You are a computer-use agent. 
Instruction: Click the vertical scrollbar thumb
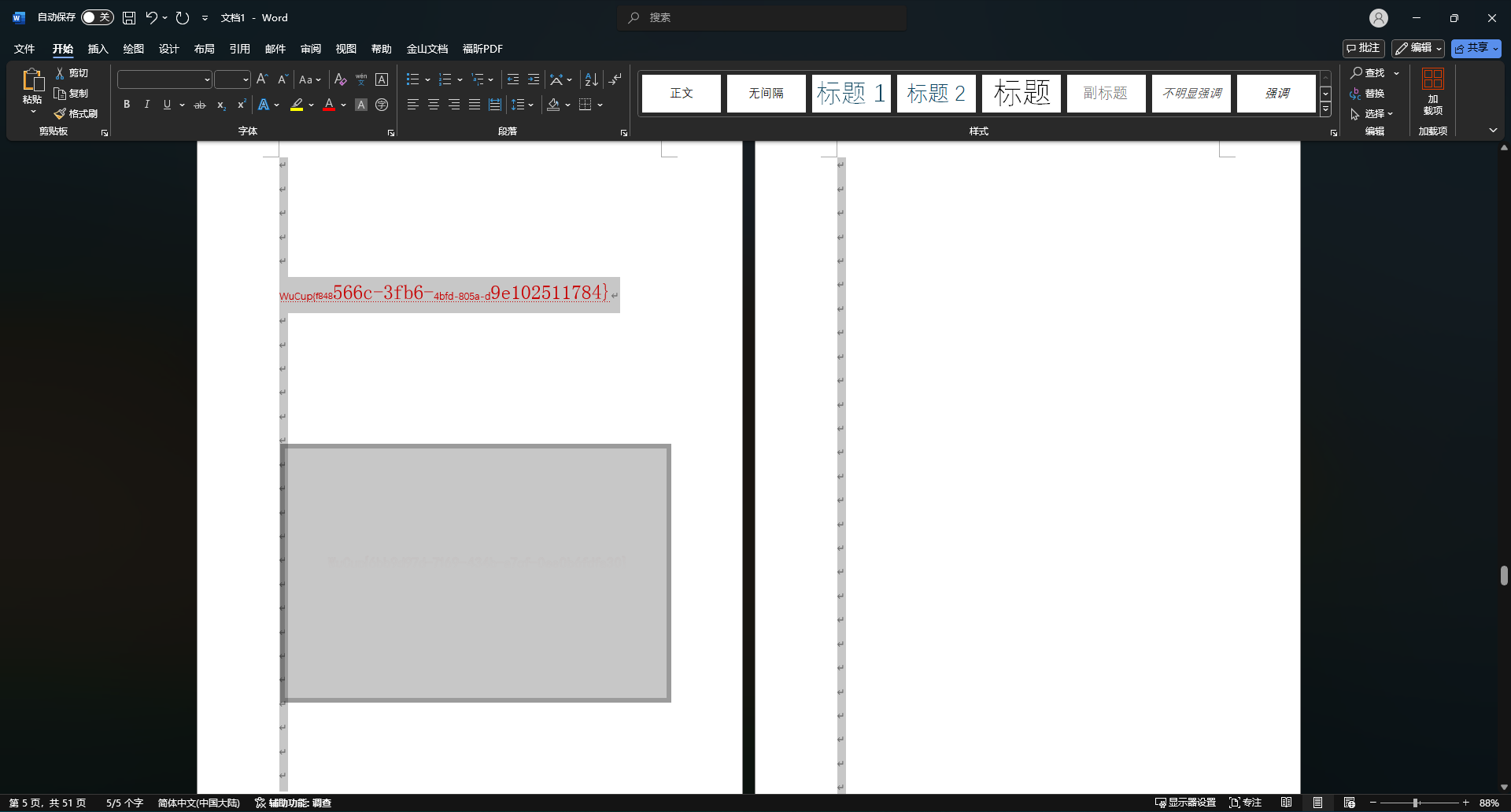[x=1504, y=575]
